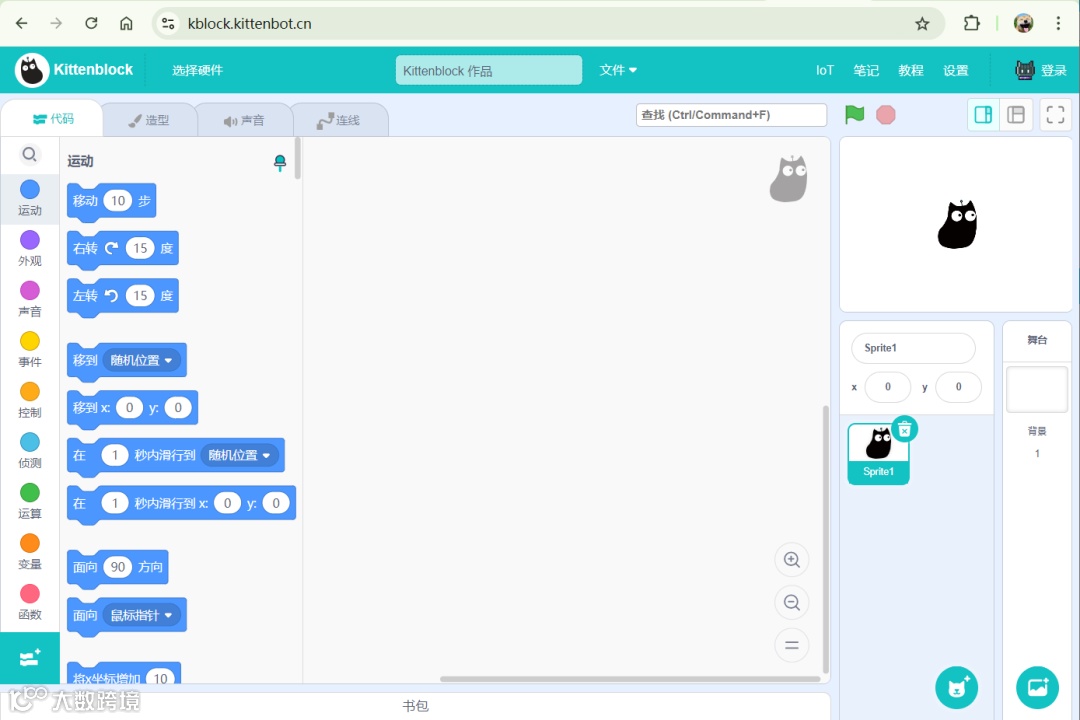Go to browser home page
This screenshot has width=1080, height=720.
pos(126,23)
